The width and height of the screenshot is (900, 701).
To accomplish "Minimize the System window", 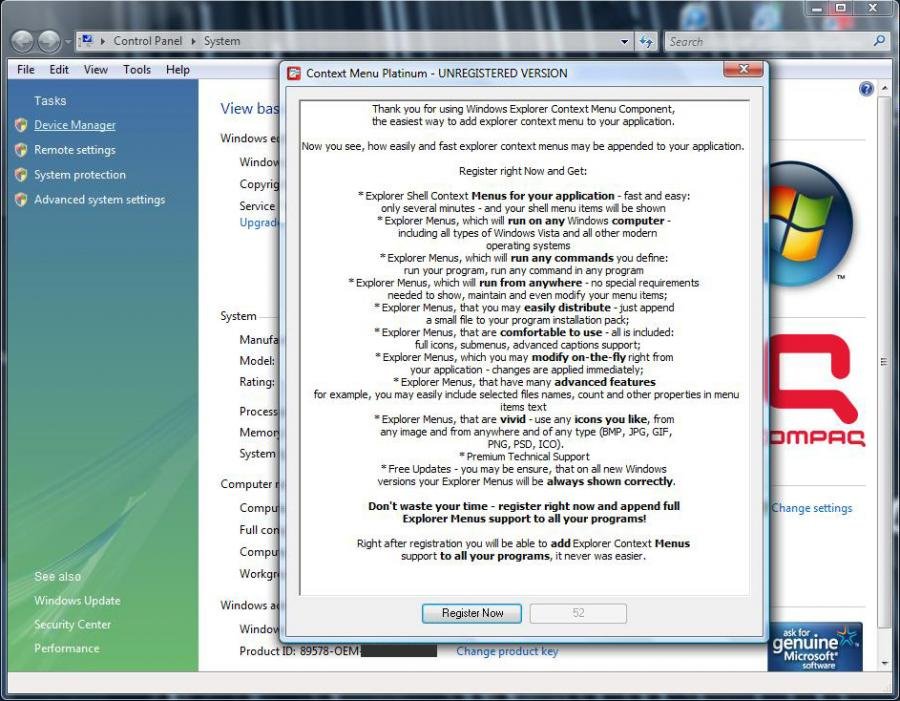I will 817,8.
